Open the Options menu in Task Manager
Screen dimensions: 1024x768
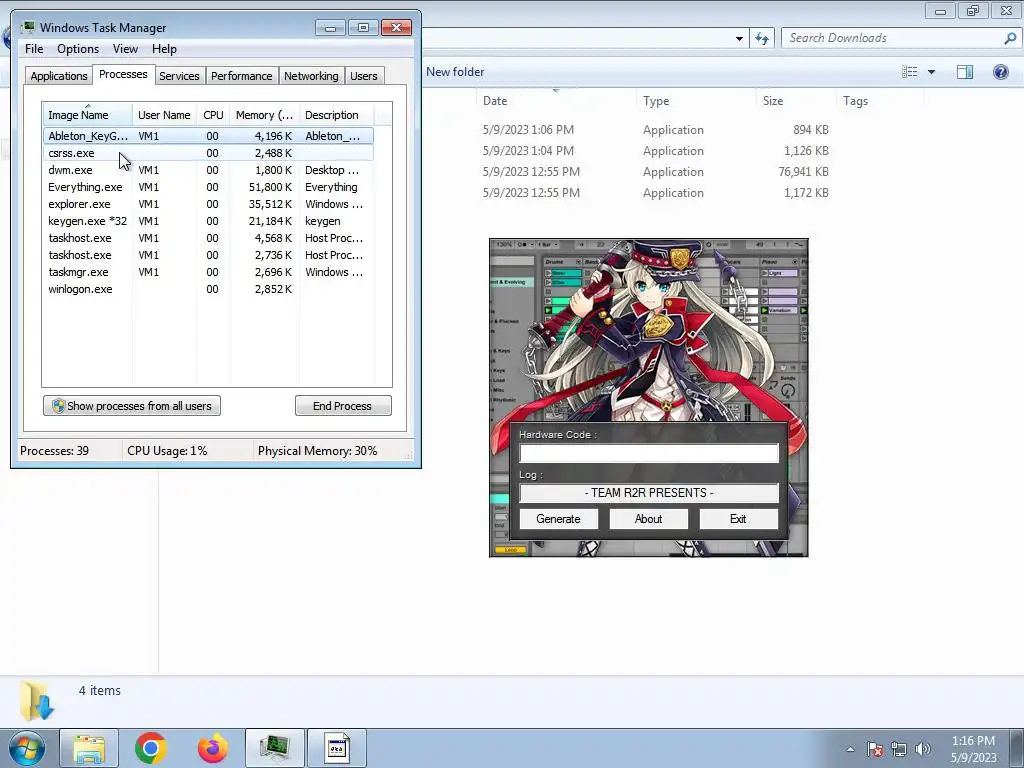(x=78, y=49)
